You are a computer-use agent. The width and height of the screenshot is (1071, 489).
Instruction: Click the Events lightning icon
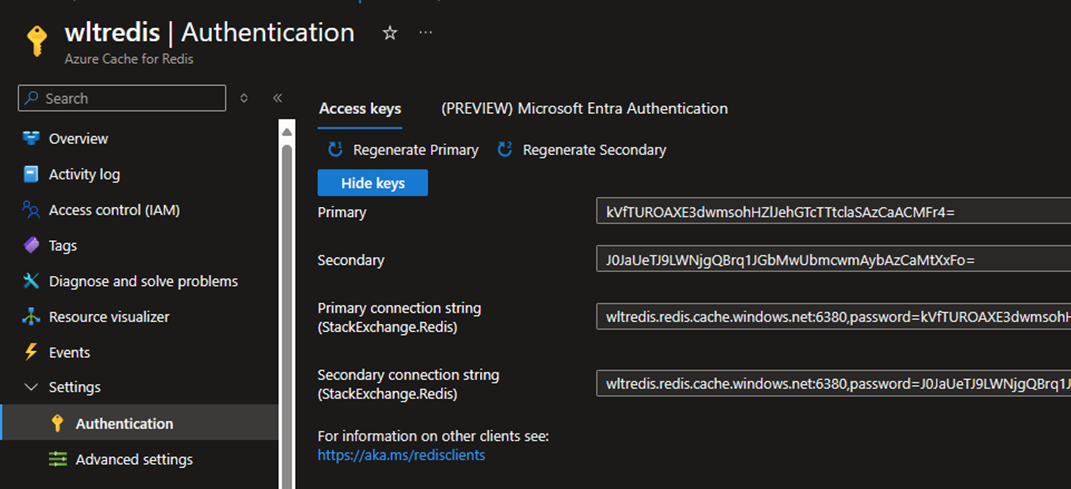[31, 352]
